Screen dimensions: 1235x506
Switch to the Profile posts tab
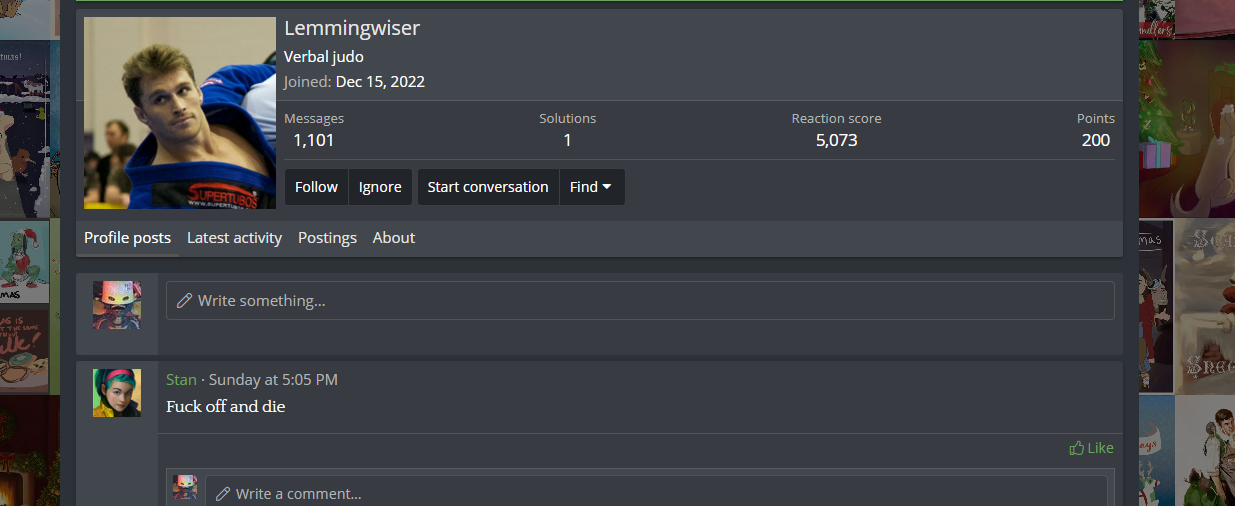click(x=127, y=238)
